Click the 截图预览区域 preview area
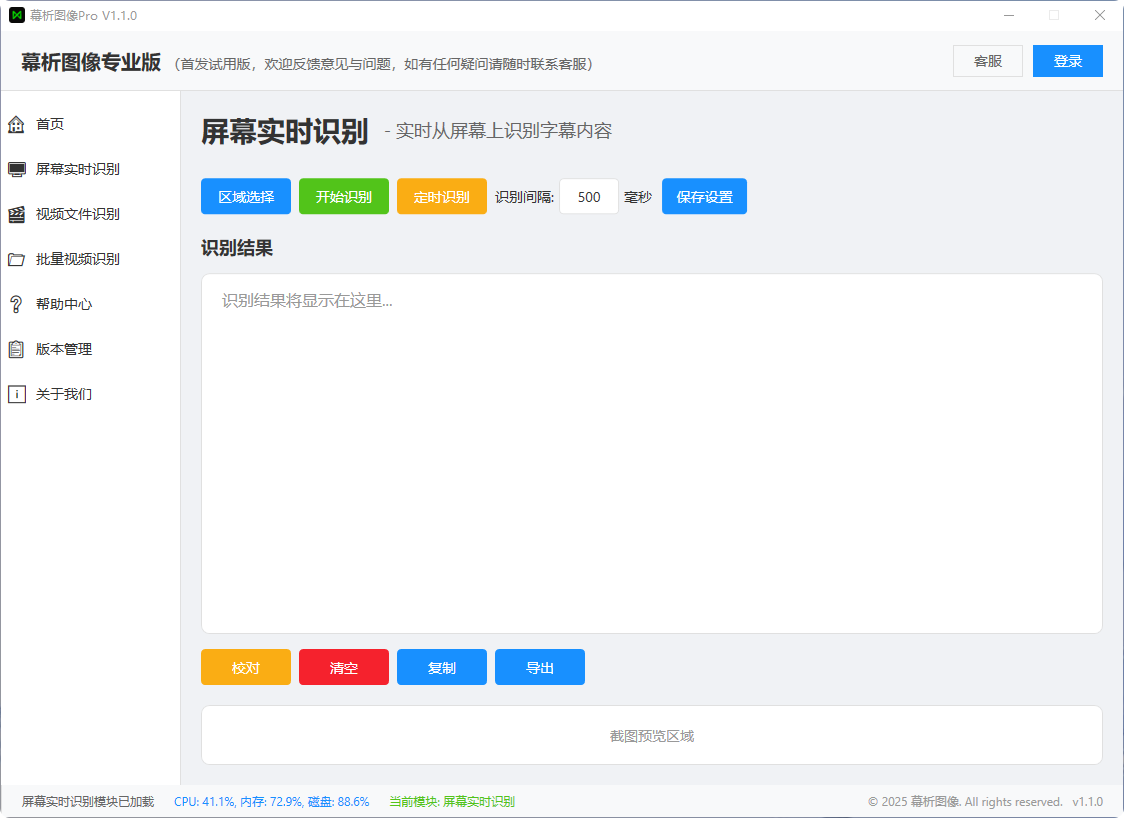 pos(652,735)
